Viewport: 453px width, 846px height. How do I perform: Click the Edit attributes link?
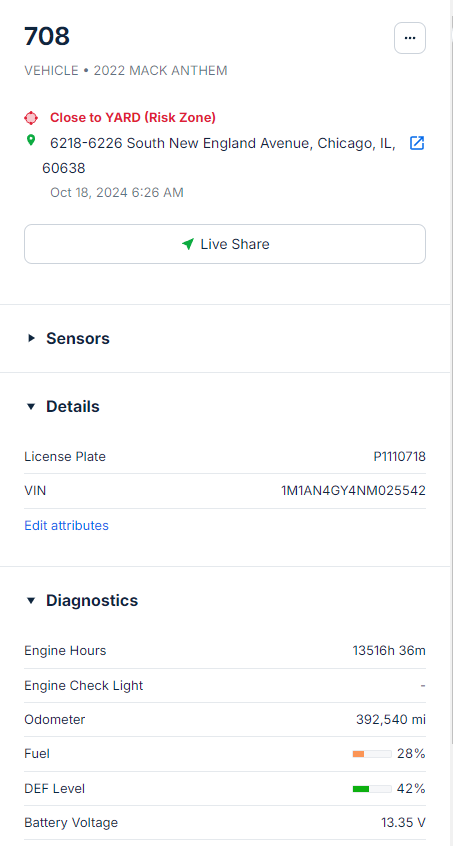pyautogui.click(x=66, y=526)
